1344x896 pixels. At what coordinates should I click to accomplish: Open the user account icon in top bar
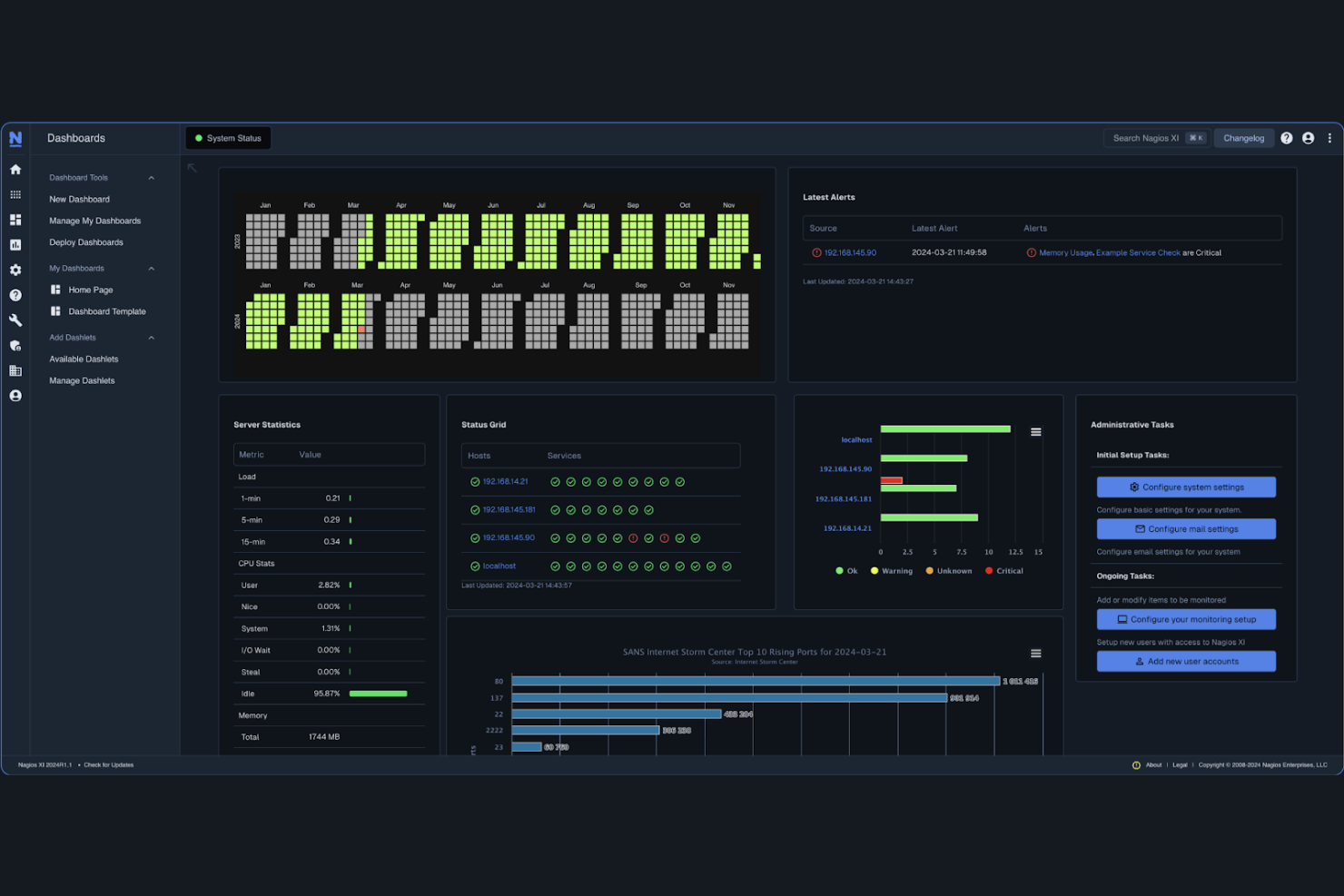click(1309, 138)
